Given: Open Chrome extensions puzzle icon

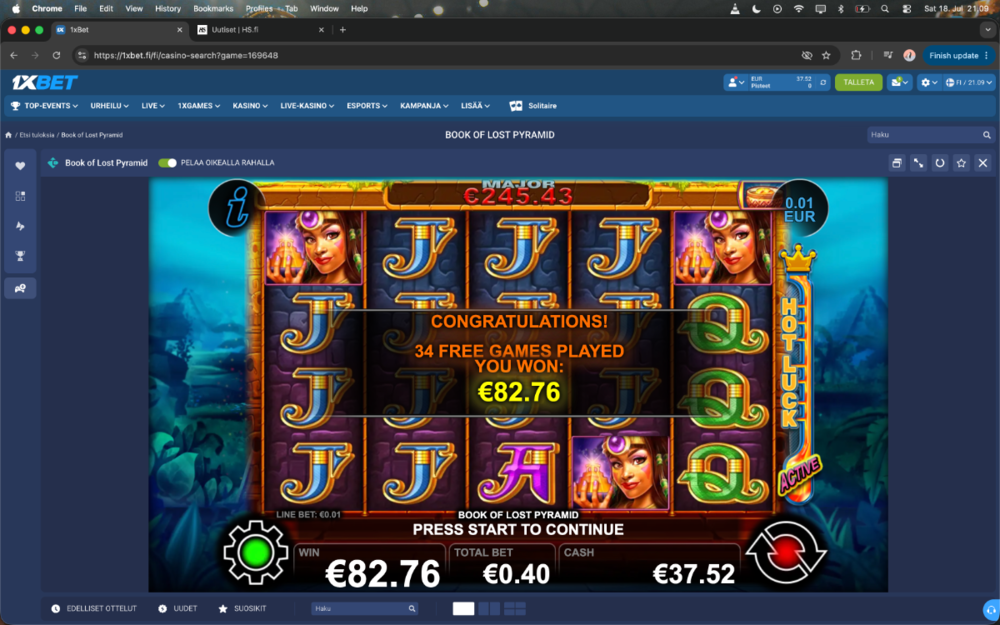Looking at the screenshot, I should (x=857, y=55).
